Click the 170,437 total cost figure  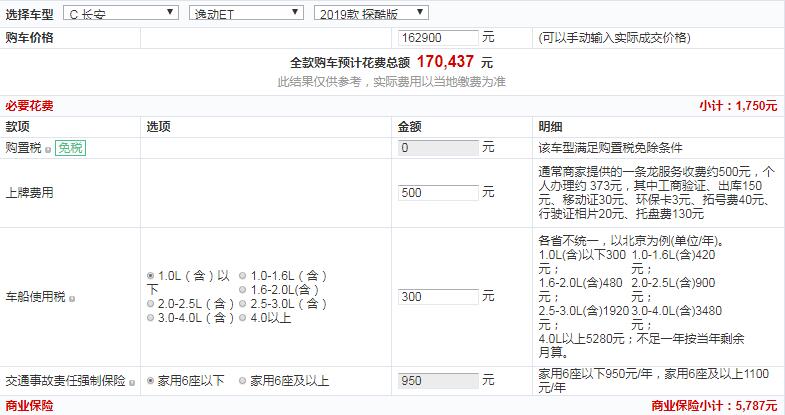(x=445, y=62)
